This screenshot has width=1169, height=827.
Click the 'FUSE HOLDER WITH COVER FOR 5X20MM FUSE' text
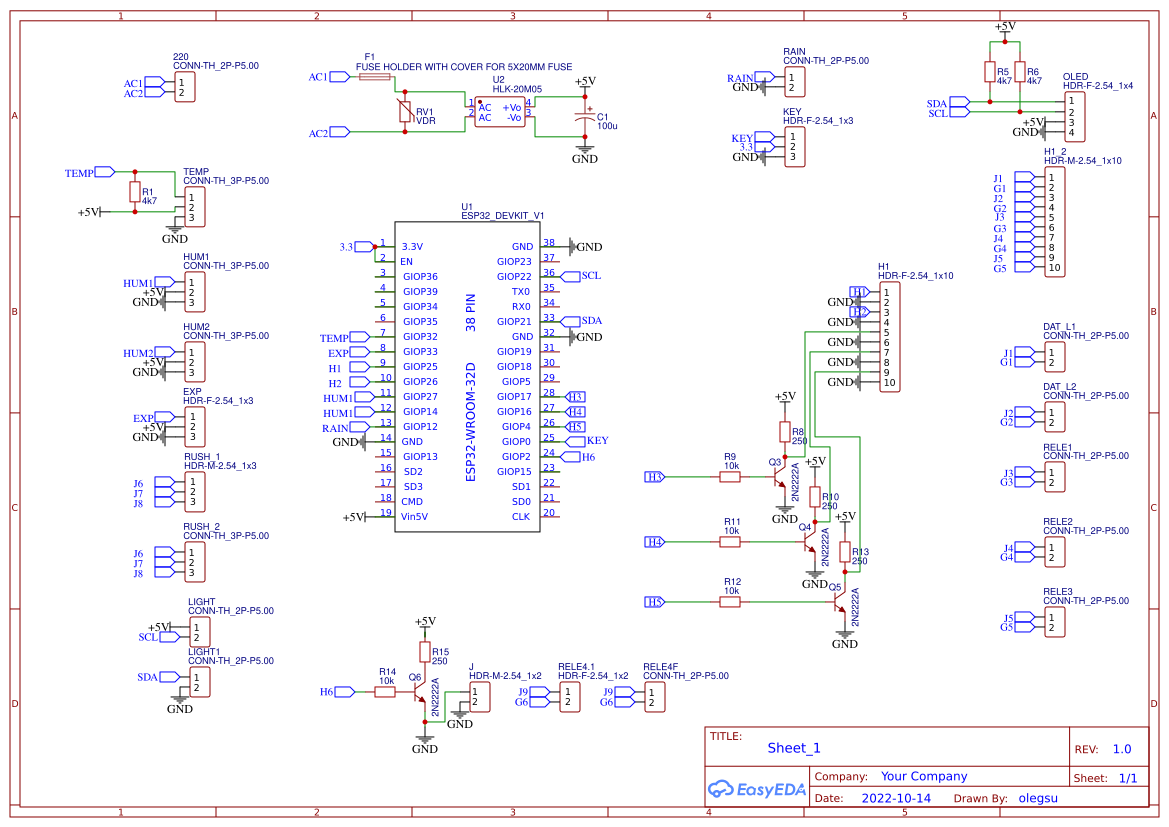click(x=464, y=66)
